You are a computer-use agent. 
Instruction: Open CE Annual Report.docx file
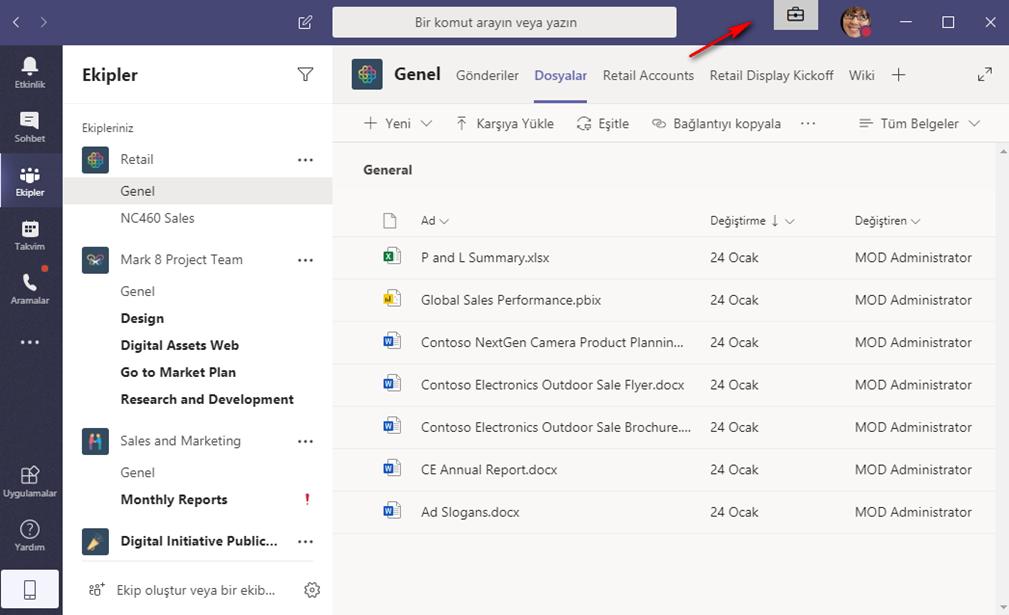[489, 470]
